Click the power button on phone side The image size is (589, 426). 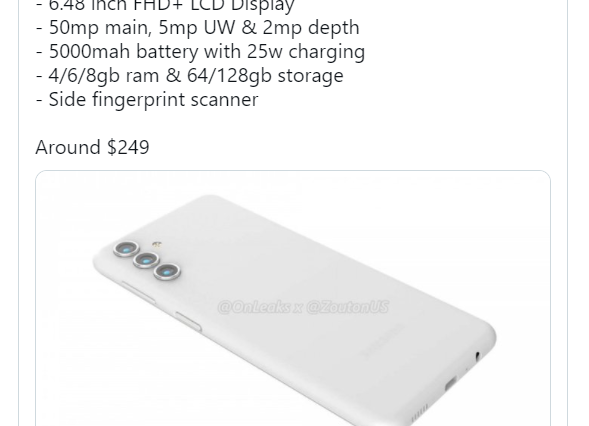pos(188,322)
